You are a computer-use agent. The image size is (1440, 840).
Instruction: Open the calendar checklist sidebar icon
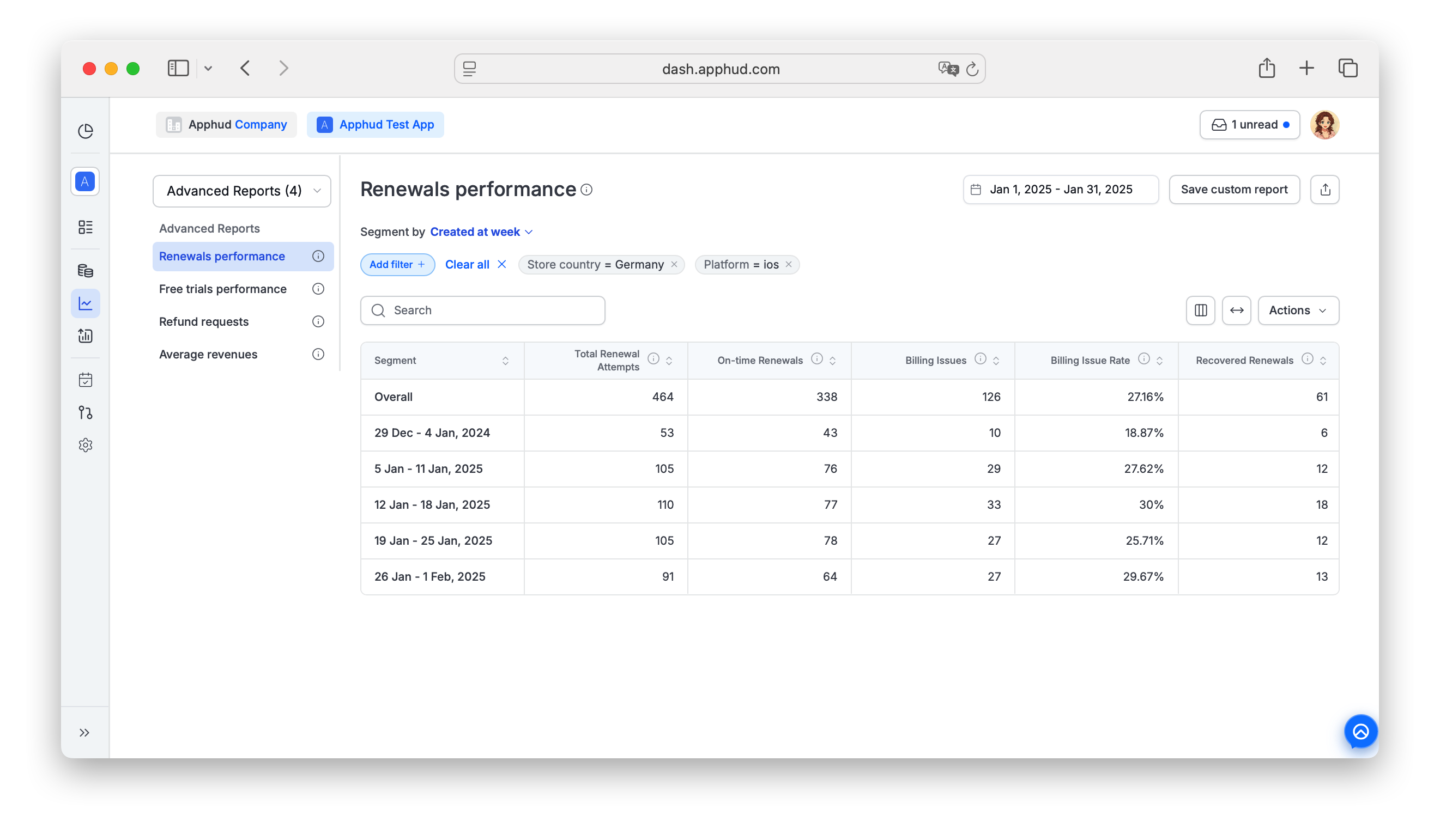(x=86, y=380)
